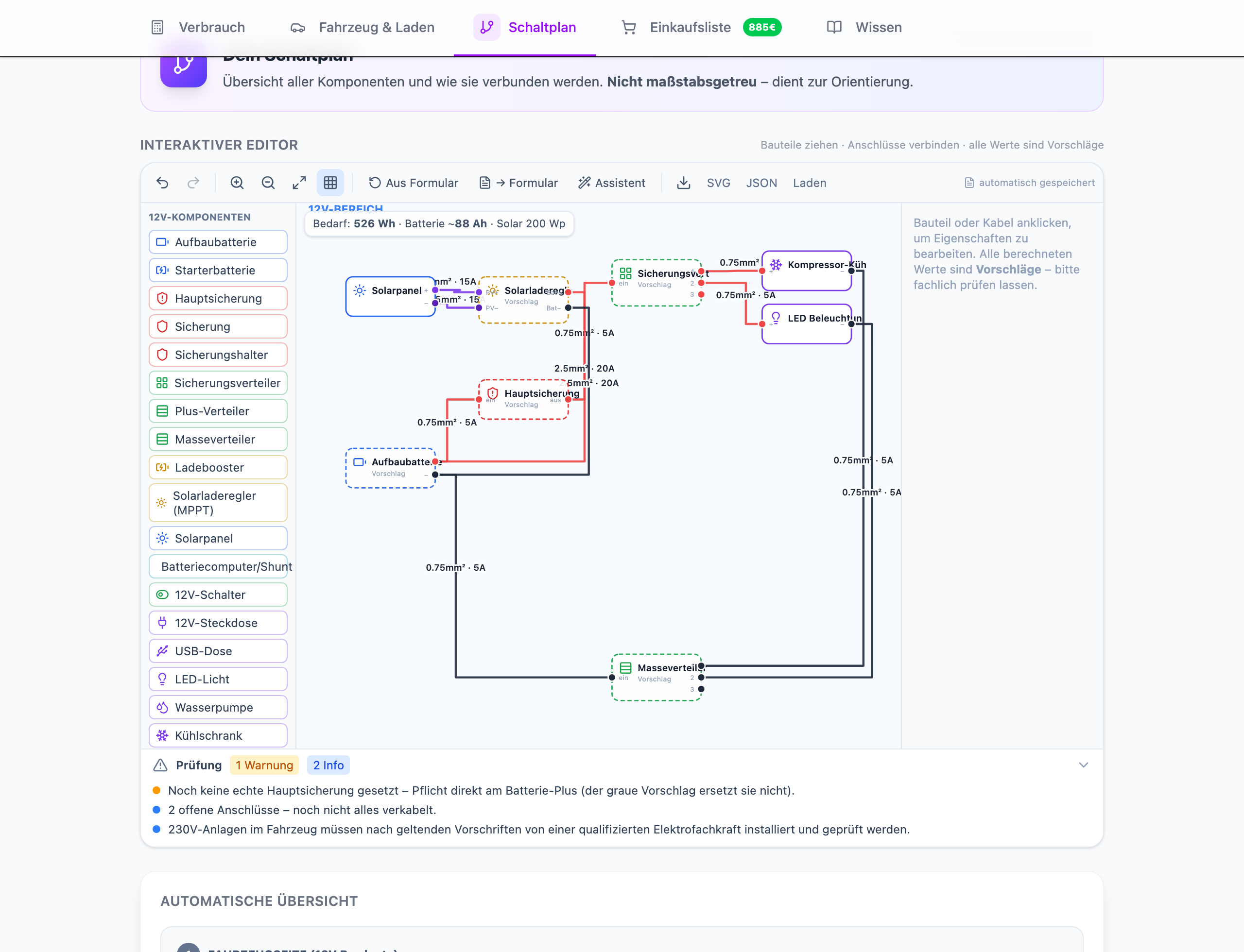Image resolution: width=1244 pixels, height=952 pixels.
Task: Select the Kompressor-Kühlschrank node
Action: [x=806, y=271]
